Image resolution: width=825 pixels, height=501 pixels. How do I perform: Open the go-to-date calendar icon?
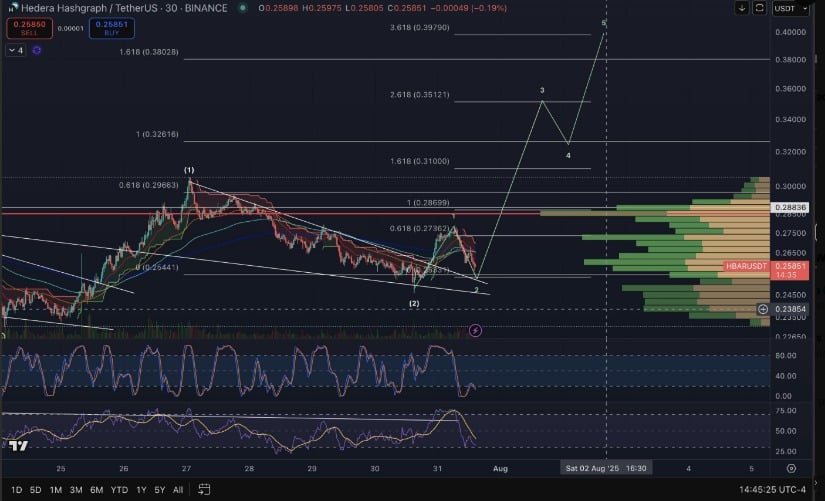204,489
